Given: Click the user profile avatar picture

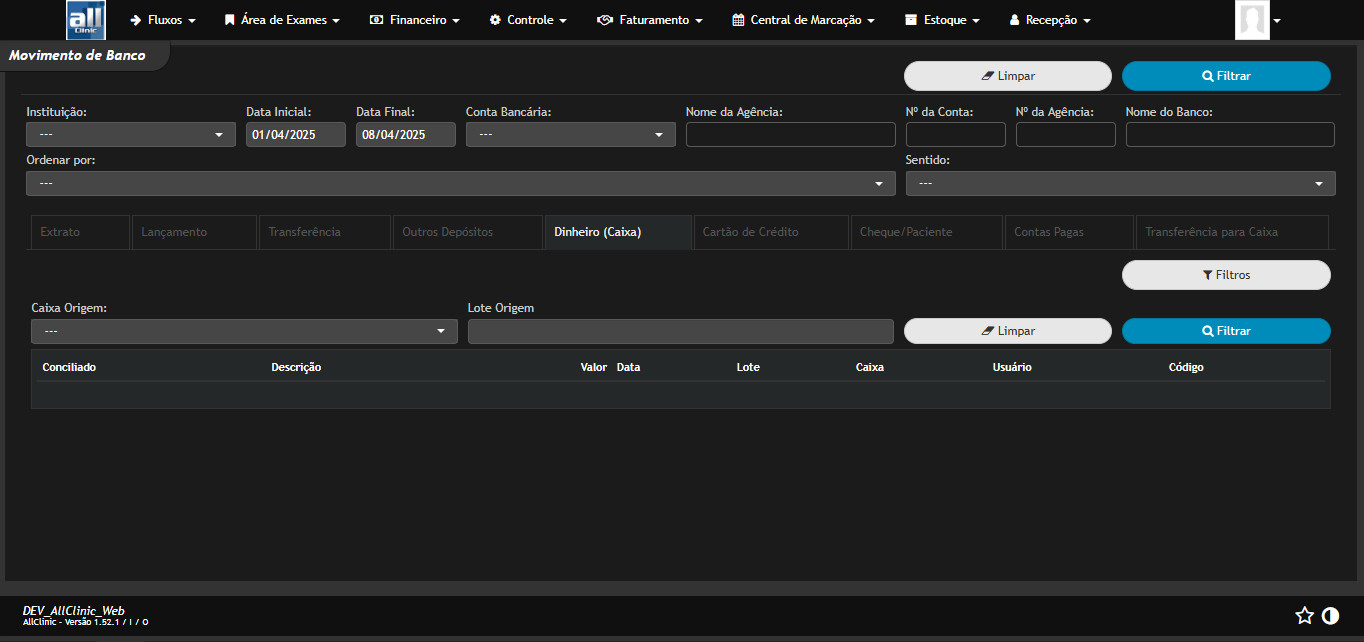Looking at the screenshot, I should point(1254,19).
